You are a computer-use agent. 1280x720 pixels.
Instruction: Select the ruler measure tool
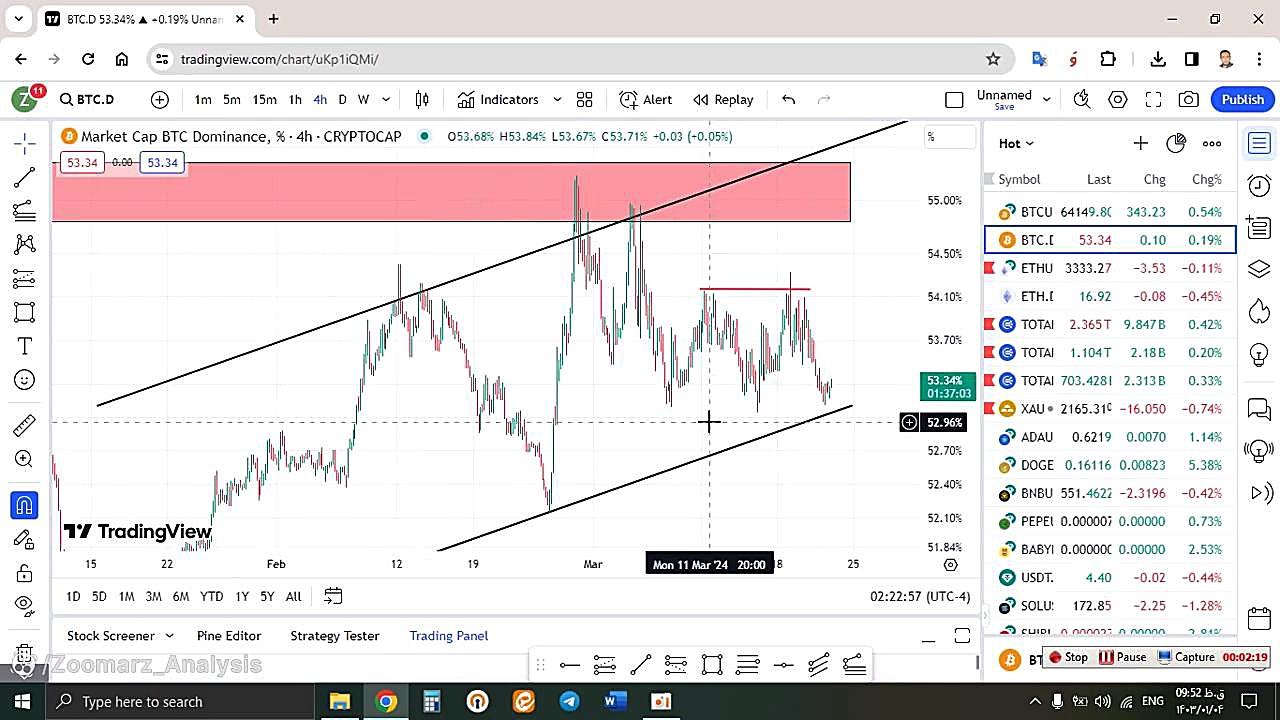[x=25, y=425]
